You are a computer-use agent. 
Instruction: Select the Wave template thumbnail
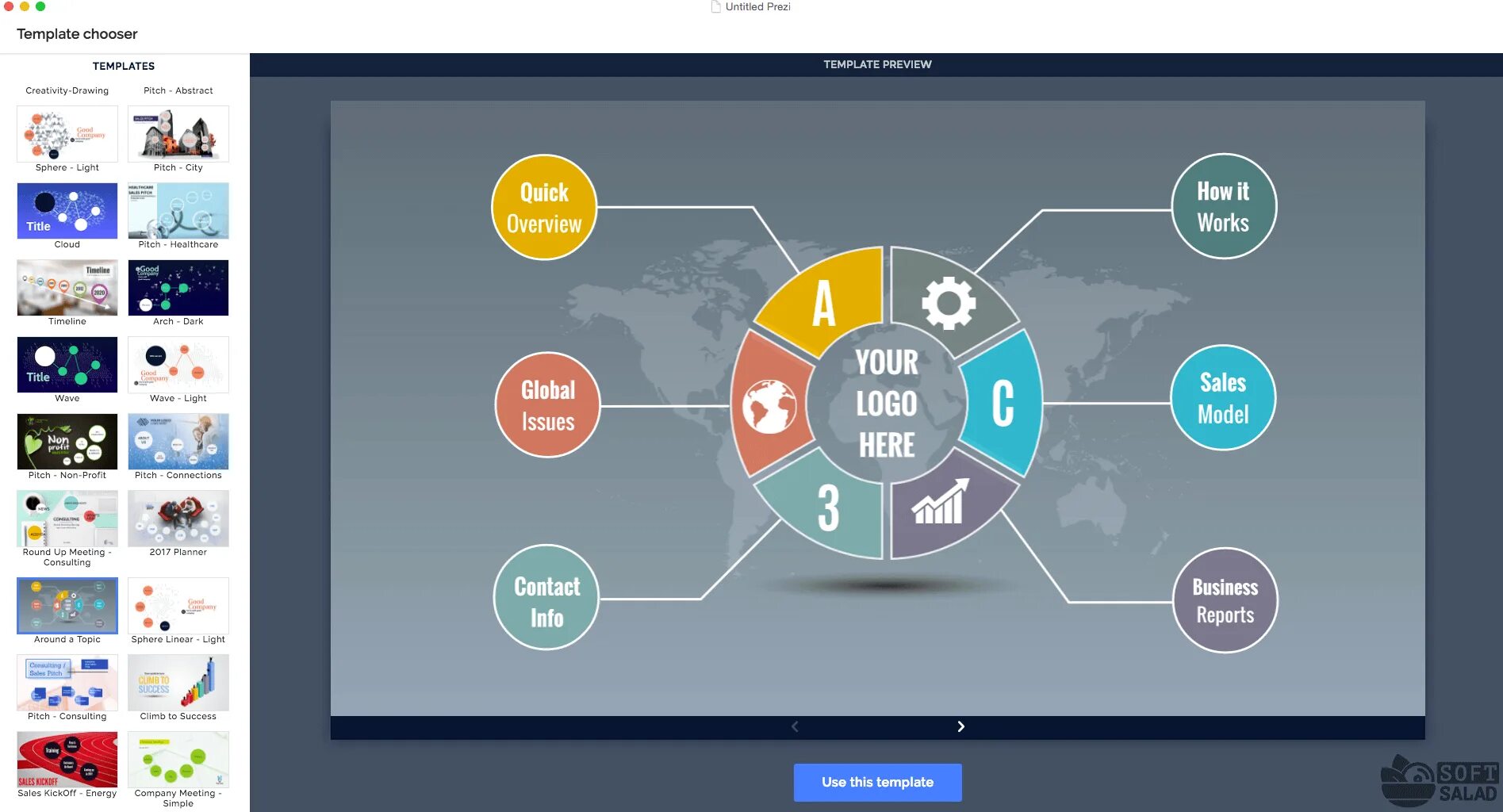[x=67, y=365]
